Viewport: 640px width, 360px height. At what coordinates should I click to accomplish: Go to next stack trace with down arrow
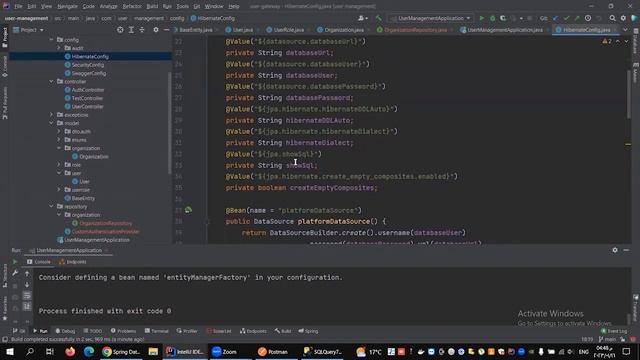(x=27, y=285)
